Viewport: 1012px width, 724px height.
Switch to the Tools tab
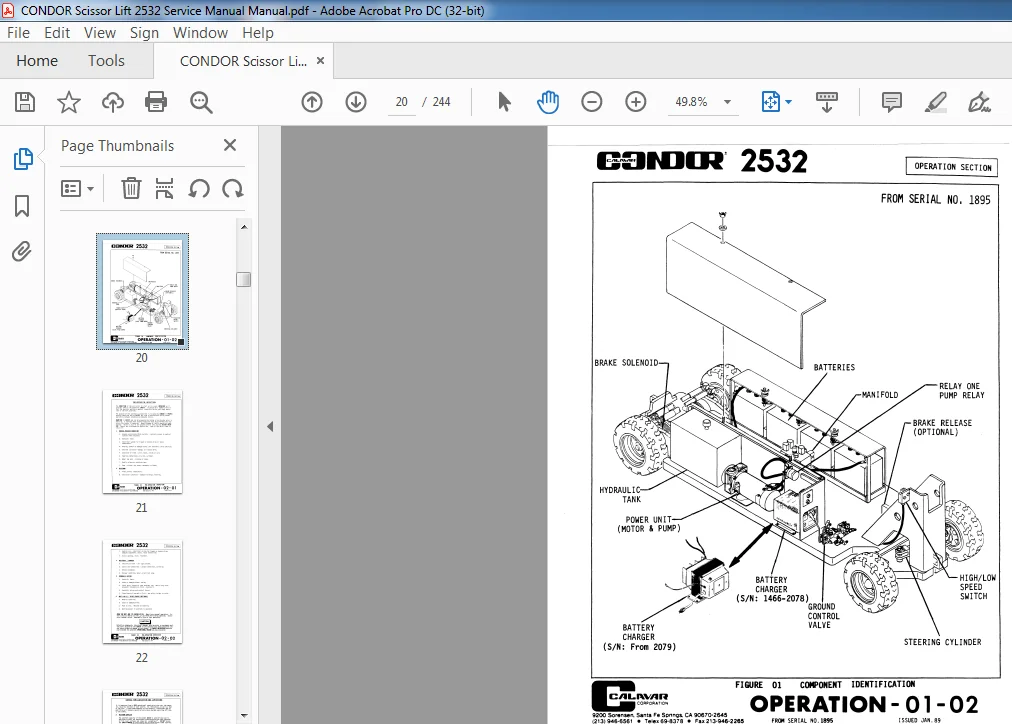click(106, 61)
